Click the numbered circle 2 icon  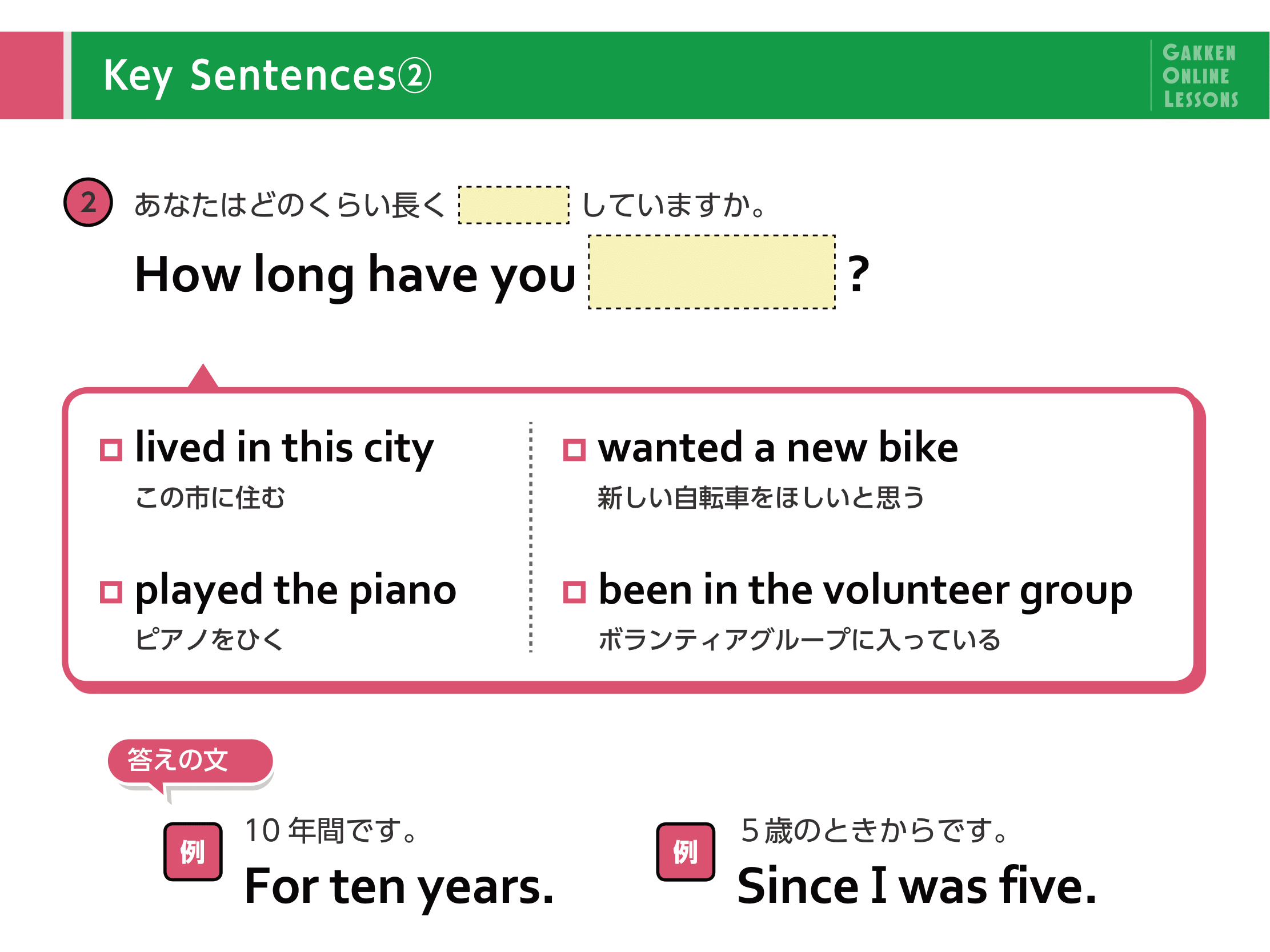point(88,202)
